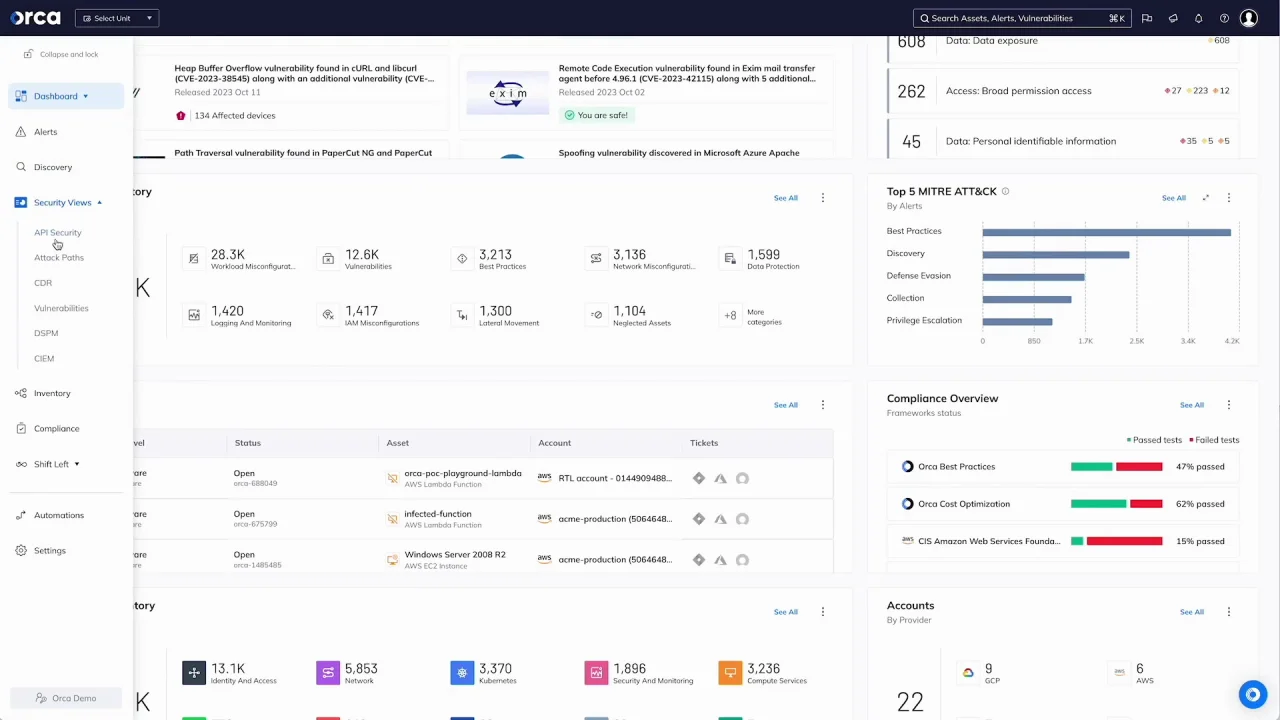Screen dimensions: 1280x720
Task: Click the Best Practices bar in MITRE chart
Action: 1106,232
